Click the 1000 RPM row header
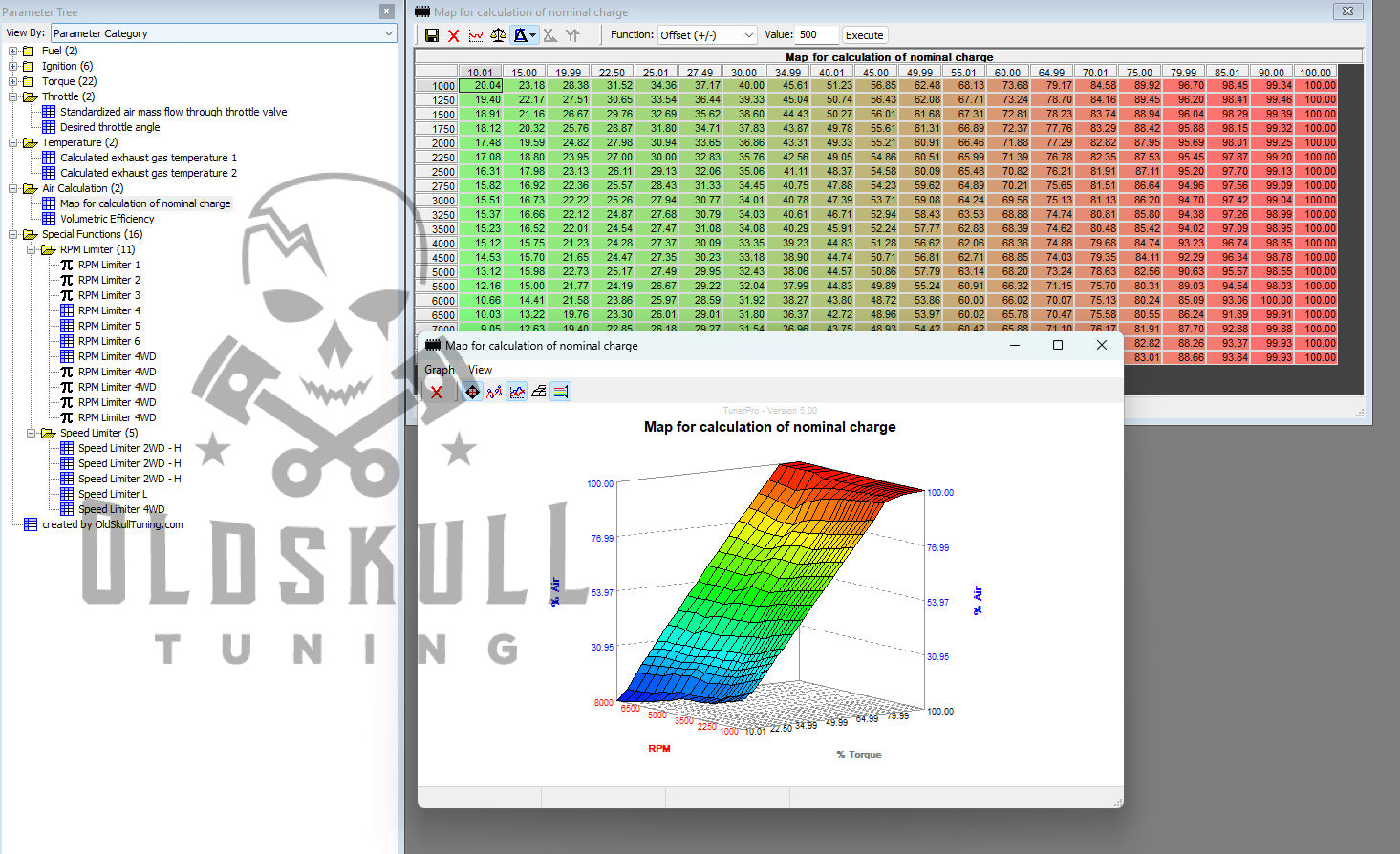Image resolution: width=1400 pixels, height=854 pixels. point(437,86)
